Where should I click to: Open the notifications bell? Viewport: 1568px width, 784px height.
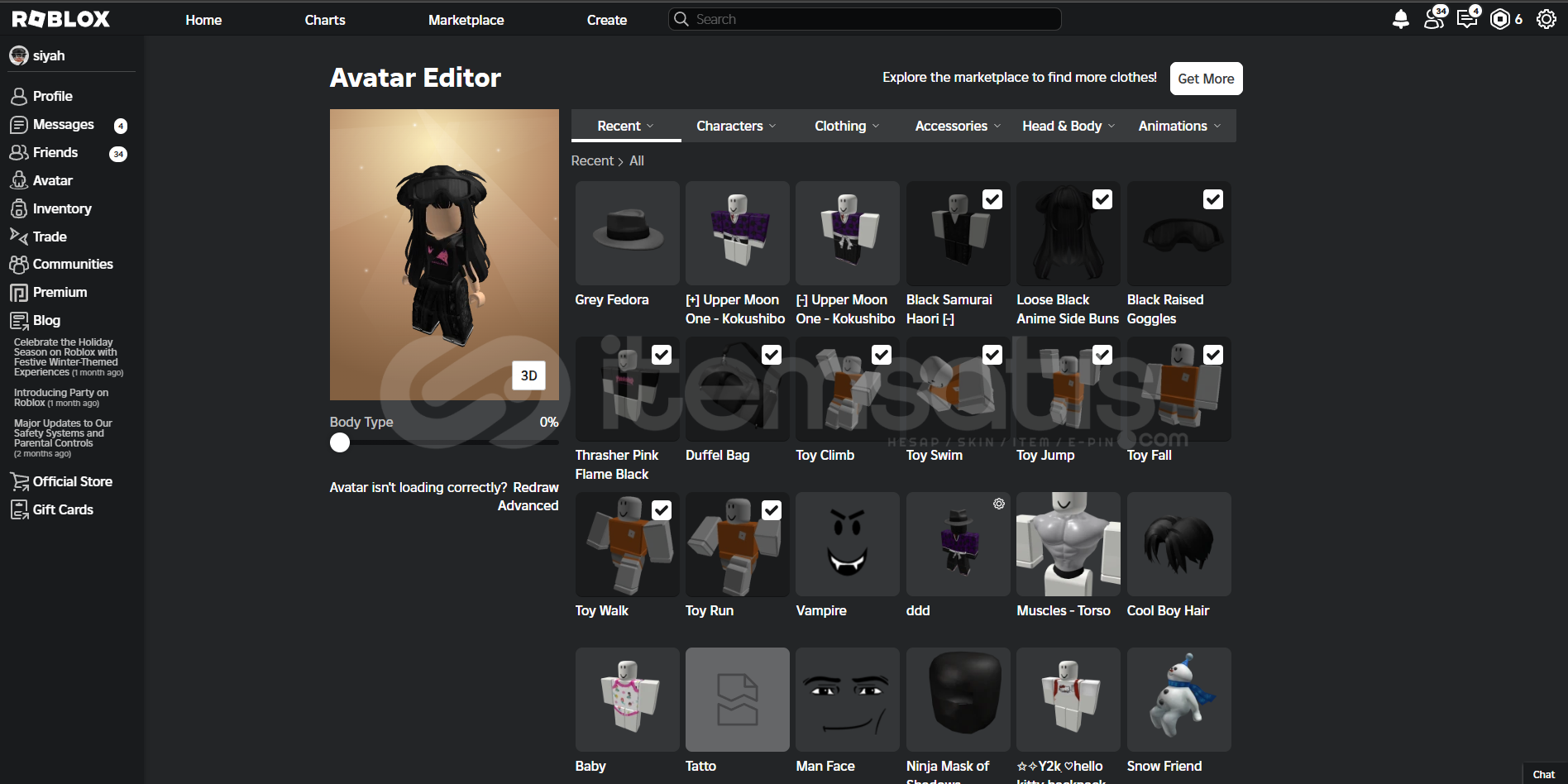tap(1400, 19)
